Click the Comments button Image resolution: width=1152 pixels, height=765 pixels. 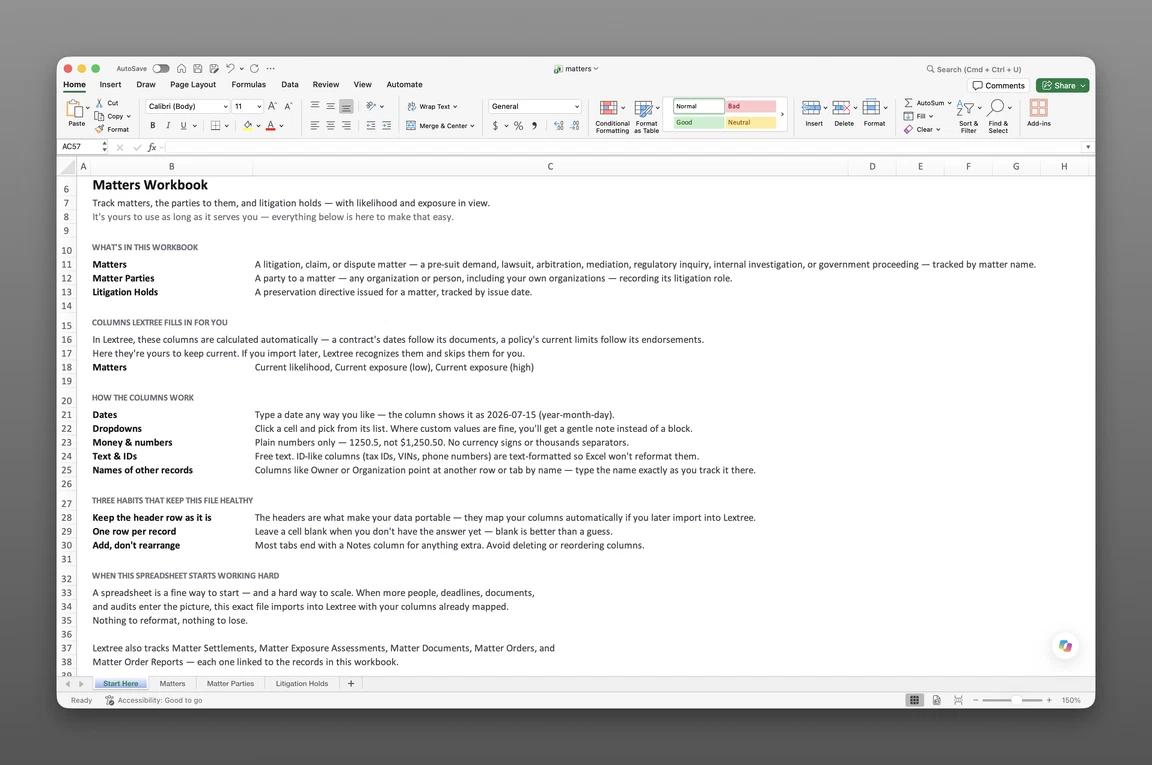tap(998, 85)
